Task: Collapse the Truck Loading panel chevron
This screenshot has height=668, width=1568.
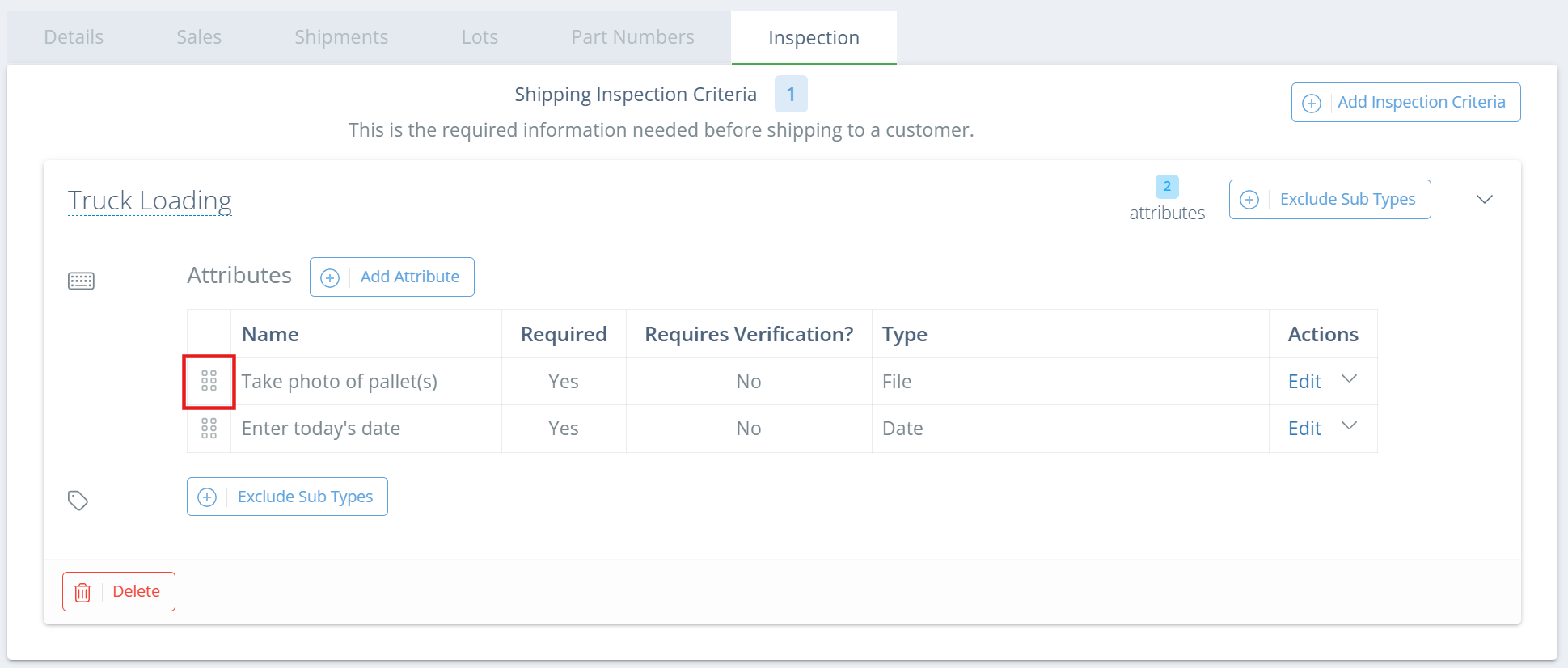Action: [x=1484, y=200]
